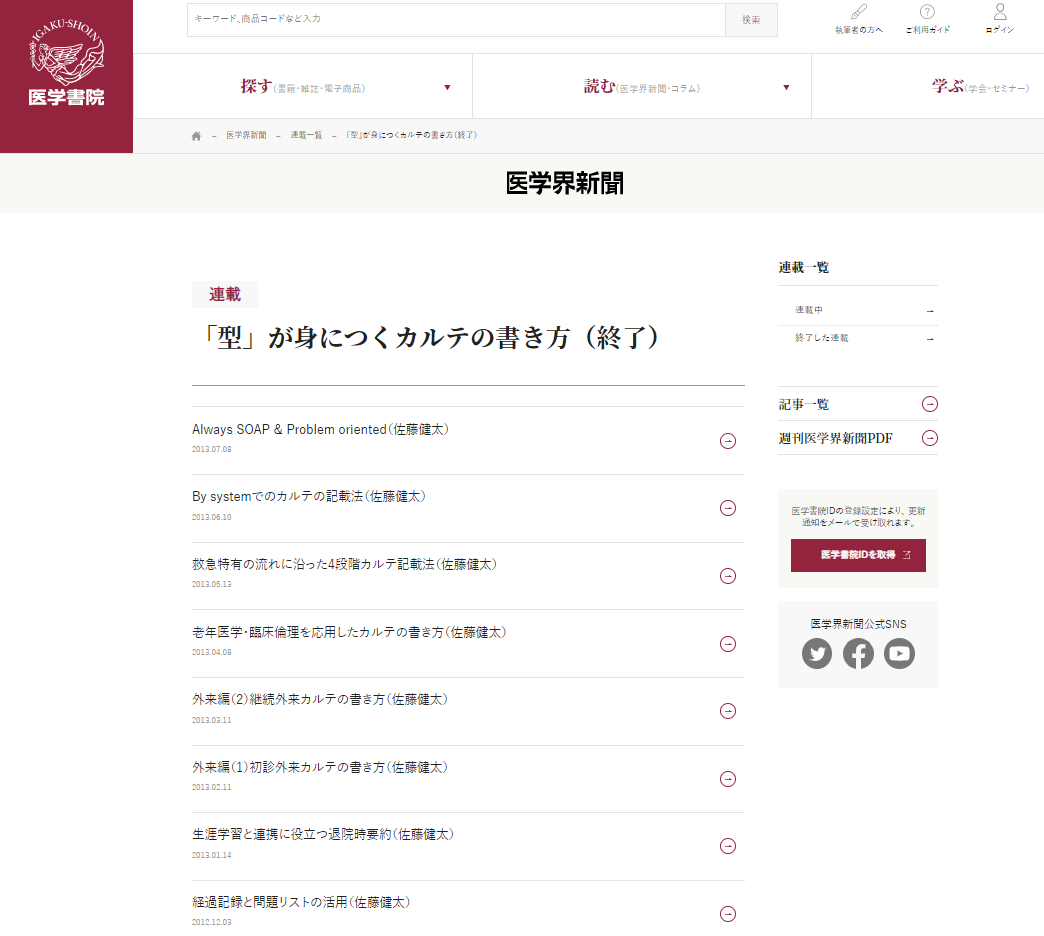Screen dimensions: 1044x936
Task: Open 医学界新聞 breadcrumb link
Action: [x=246, y=136]
